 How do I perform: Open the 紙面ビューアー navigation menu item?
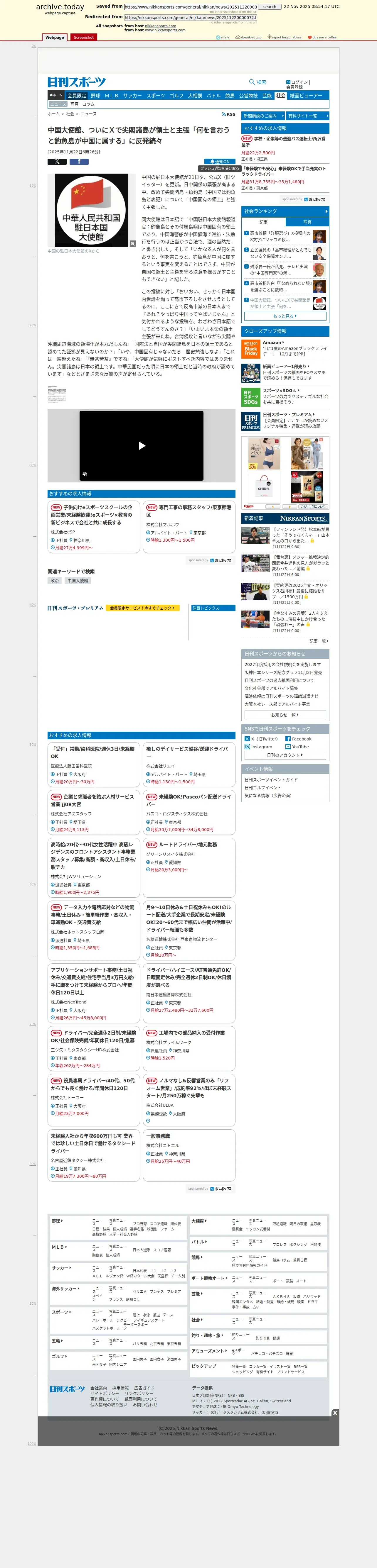[x=306, y=96]
